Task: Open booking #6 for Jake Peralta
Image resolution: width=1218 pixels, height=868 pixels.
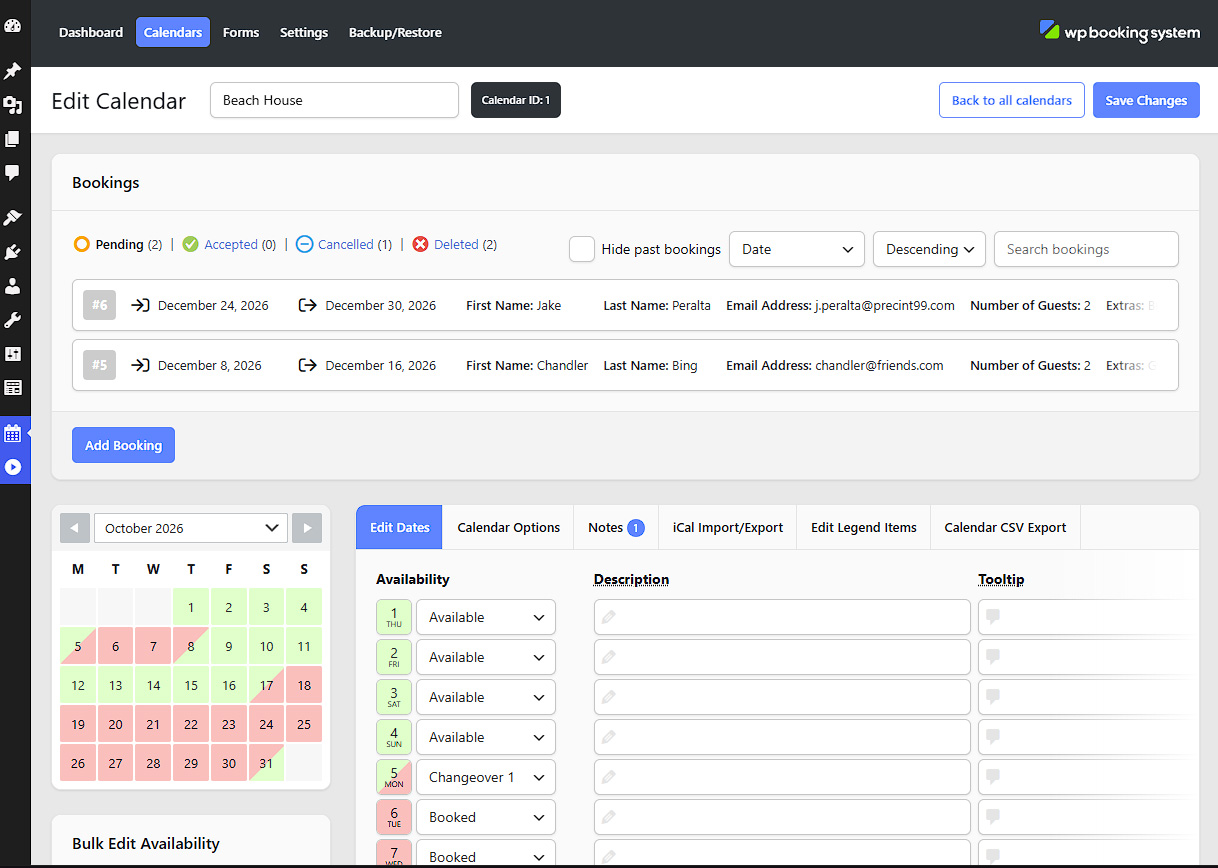Action: pos(625,305)
